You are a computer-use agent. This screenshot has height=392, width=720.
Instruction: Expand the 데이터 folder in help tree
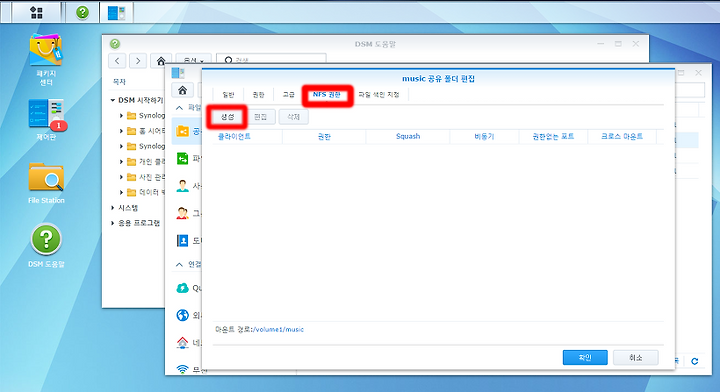click(121, 192)
